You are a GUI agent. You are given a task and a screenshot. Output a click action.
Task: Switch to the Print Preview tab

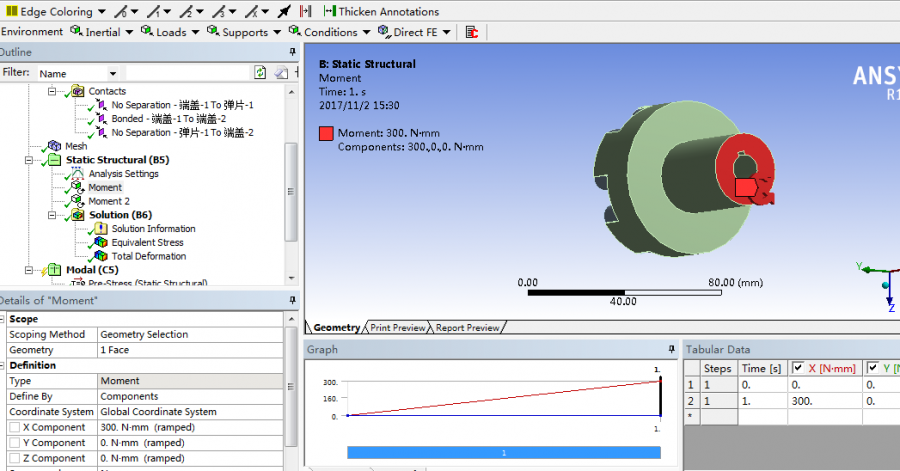pos(397,327)
